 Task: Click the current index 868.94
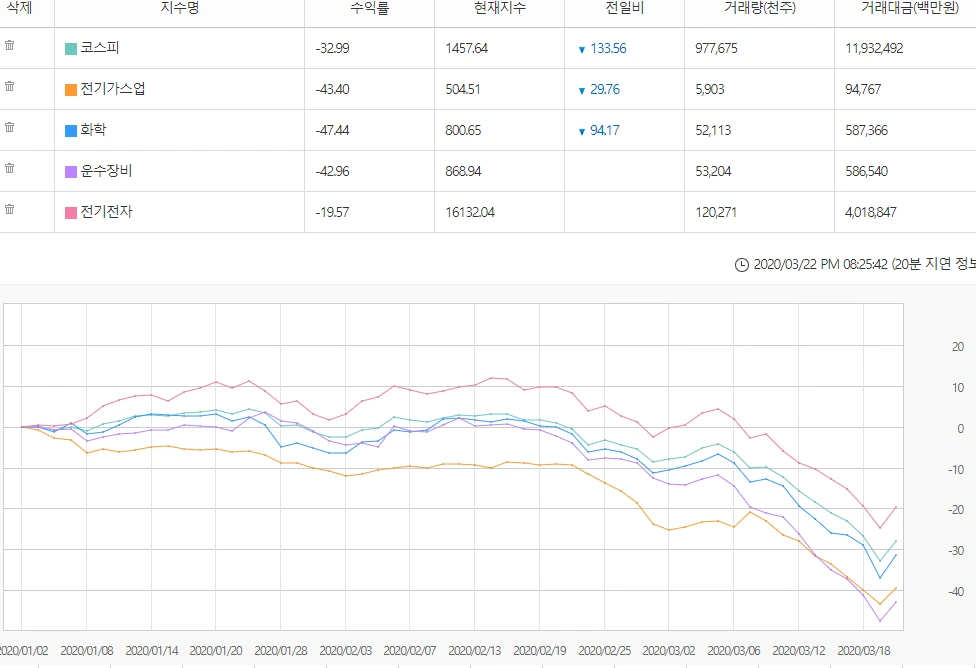click(463, 172)
